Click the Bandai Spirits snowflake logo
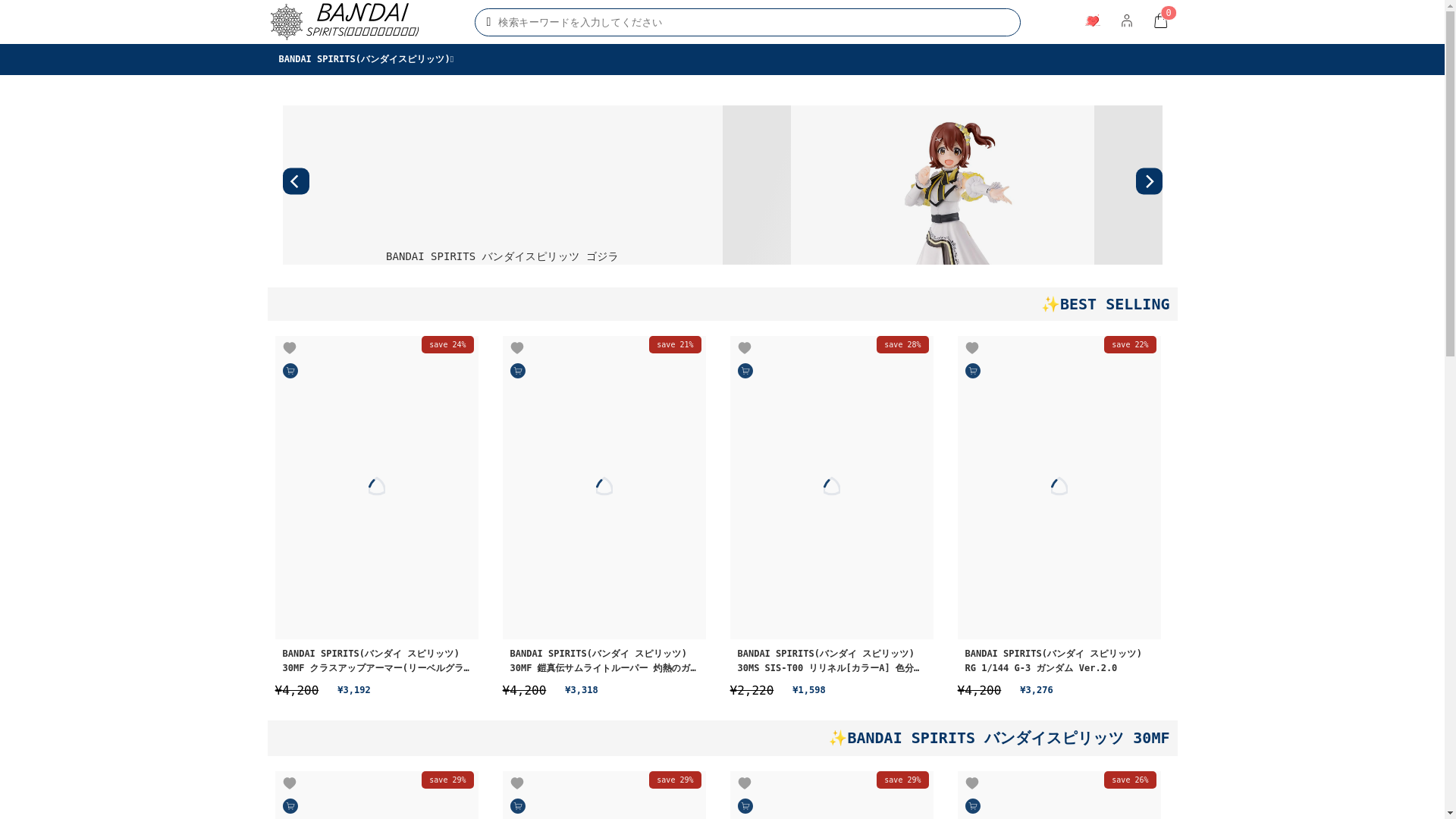Screen dimensions: 1456x819 (x=287, y=22)
